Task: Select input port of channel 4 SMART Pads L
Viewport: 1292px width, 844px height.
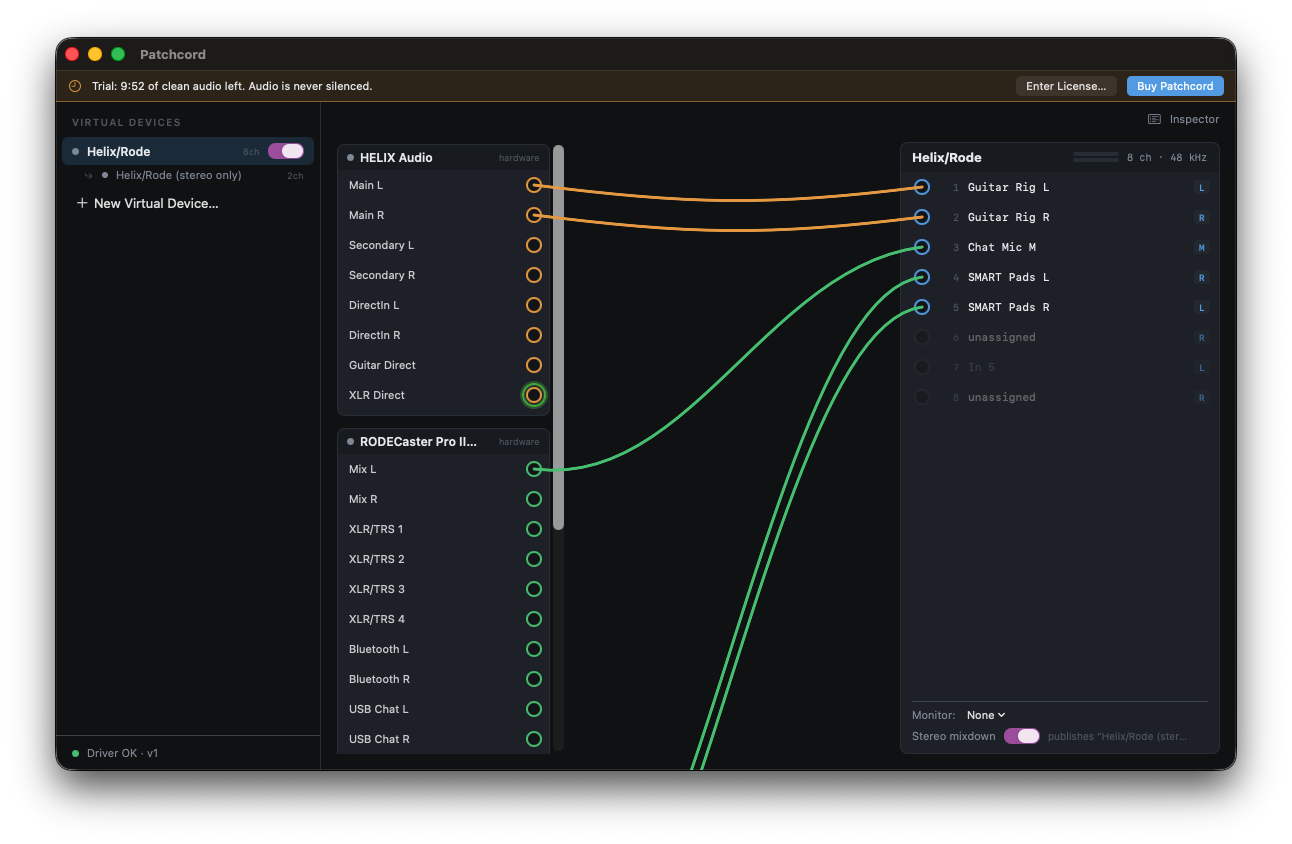Action: (x=922, y=277)
